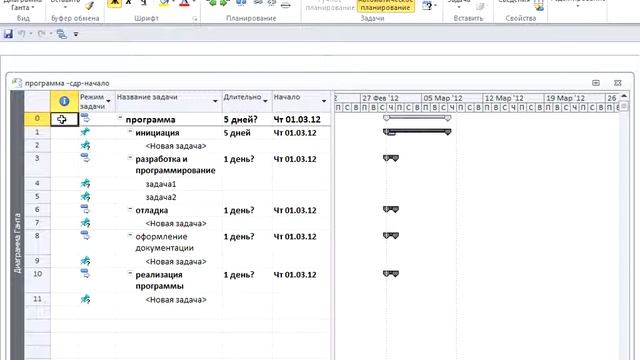Collapse разработка и программирование outline
Viewport: 640px width, 360px height.
pos(130,157)
